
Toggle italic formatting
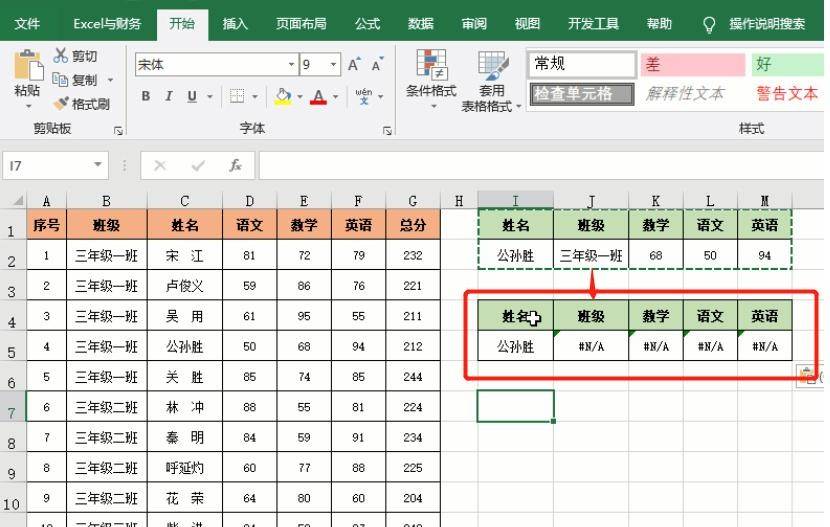click(x=169, y=96)
